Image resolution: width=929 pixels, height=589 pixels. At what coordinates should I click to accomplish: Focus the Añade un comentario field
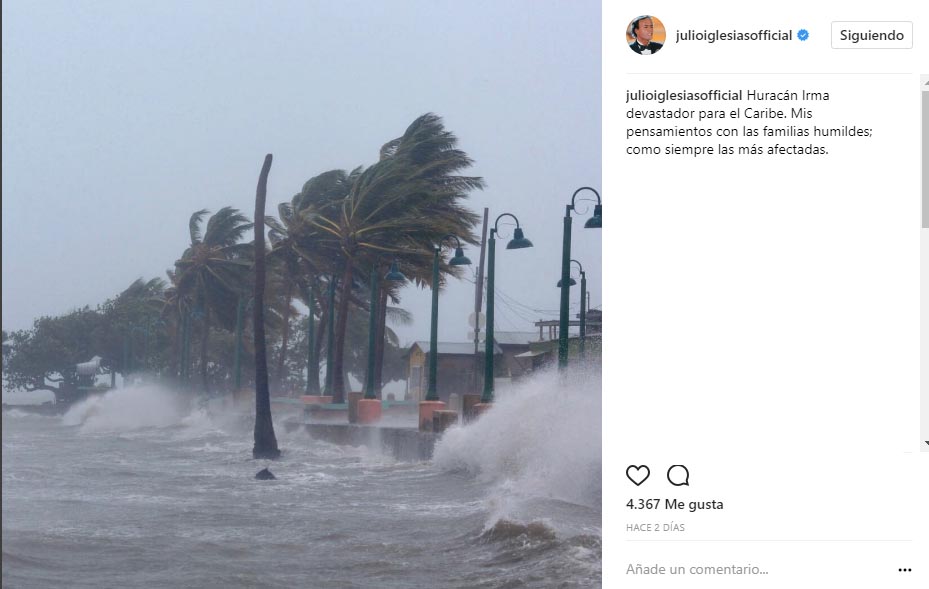[x=758, y=569]
